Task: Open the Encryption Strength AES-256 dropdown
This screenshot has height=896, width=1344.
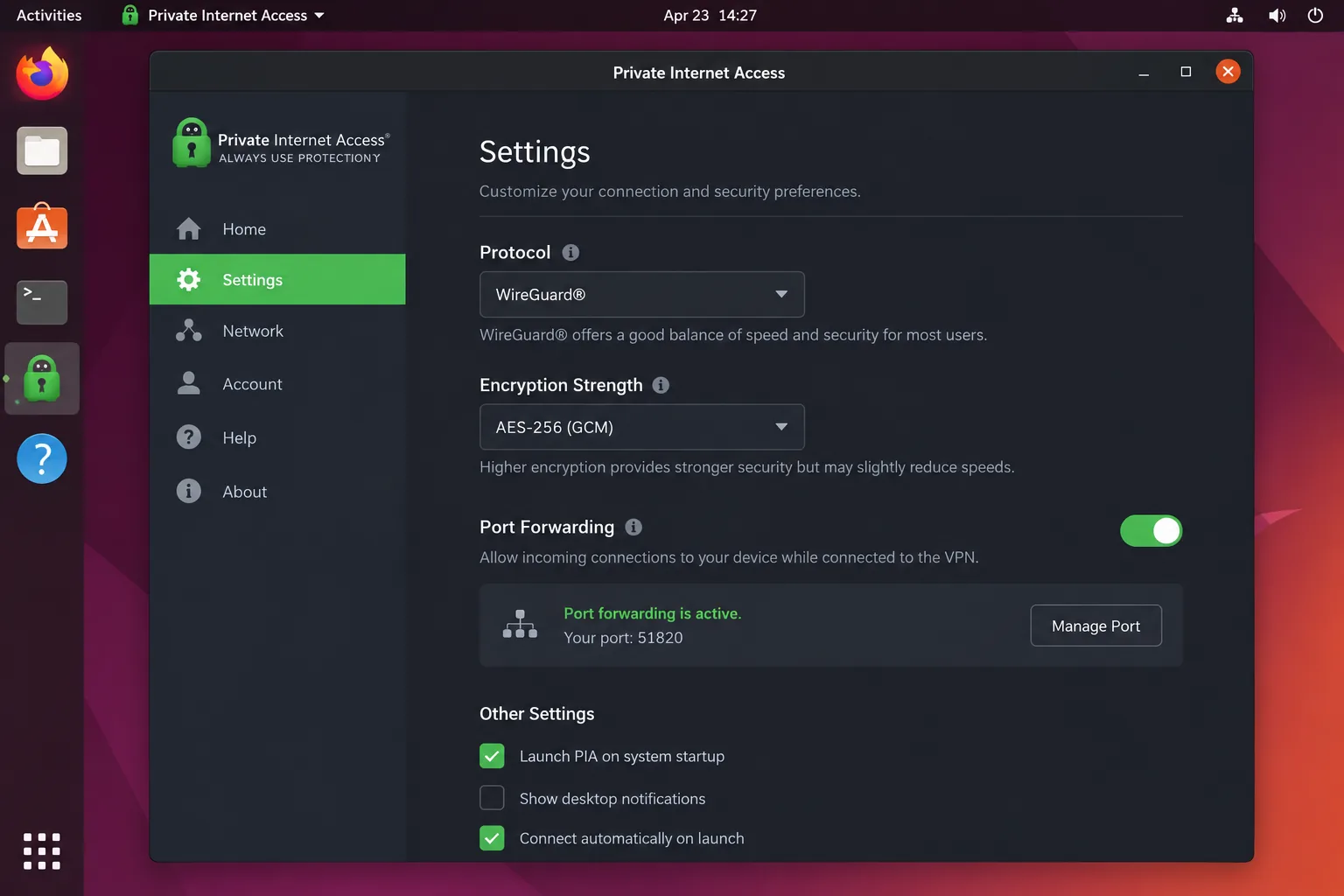Action: pyautogui.click(x=642, y=427)
